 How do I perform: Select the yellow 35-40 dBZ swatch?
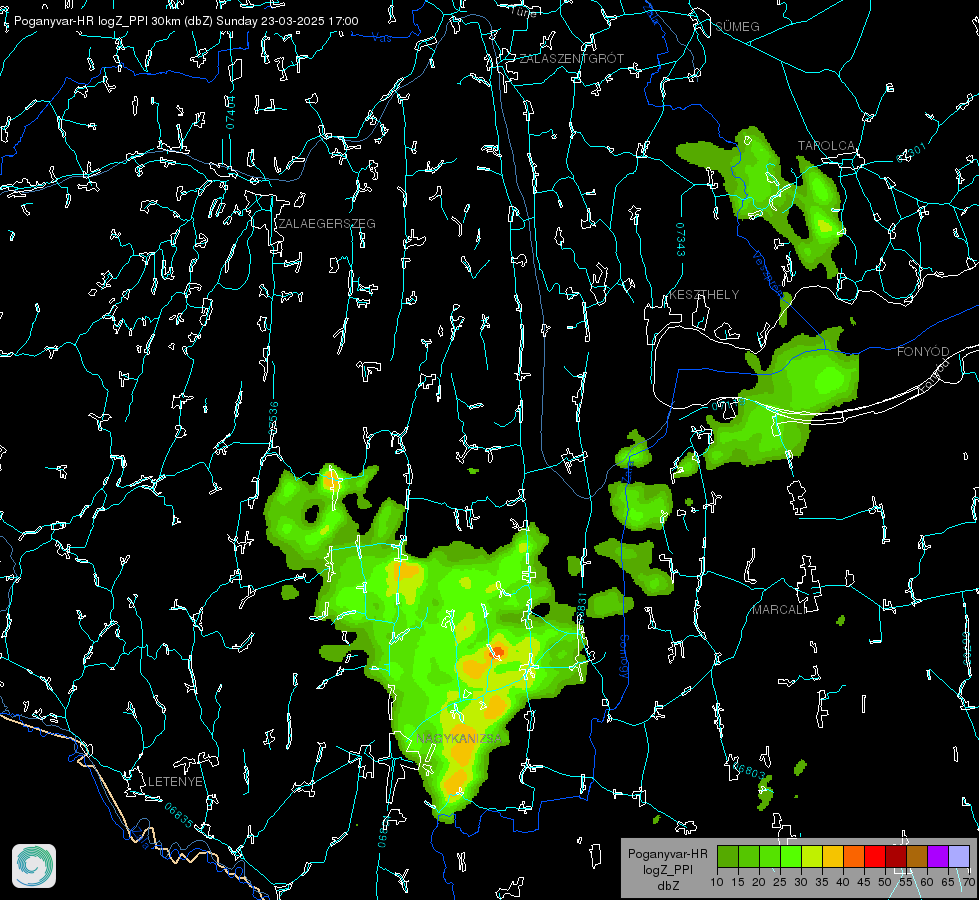coord(833,856)
